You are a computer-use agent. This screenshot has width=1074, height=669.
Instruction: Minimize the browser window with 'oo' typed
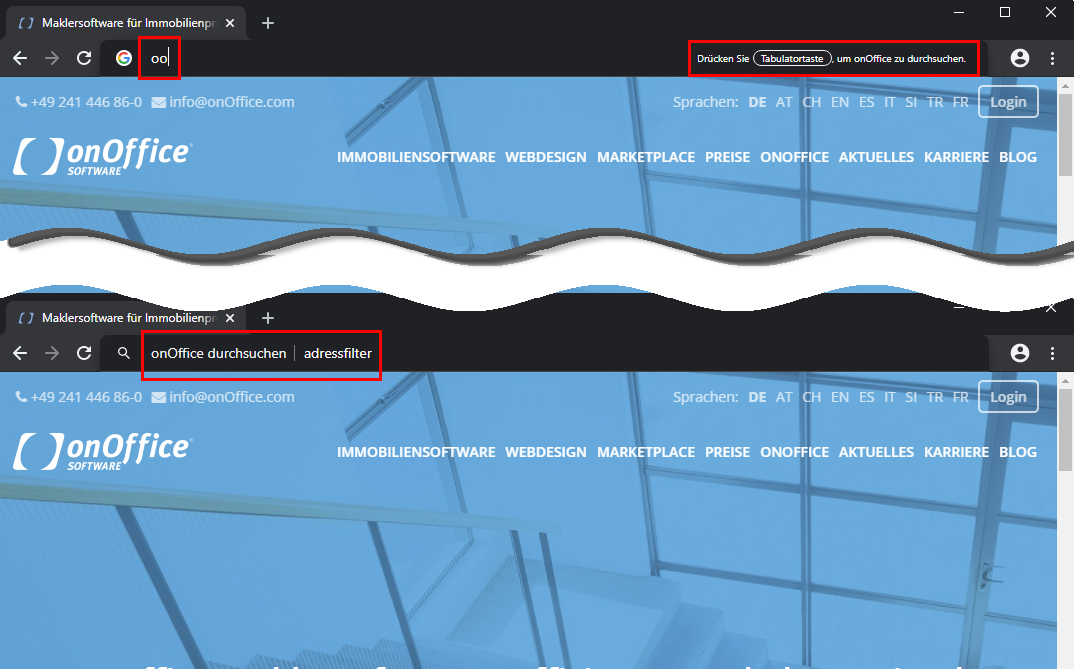coord(959,12)
